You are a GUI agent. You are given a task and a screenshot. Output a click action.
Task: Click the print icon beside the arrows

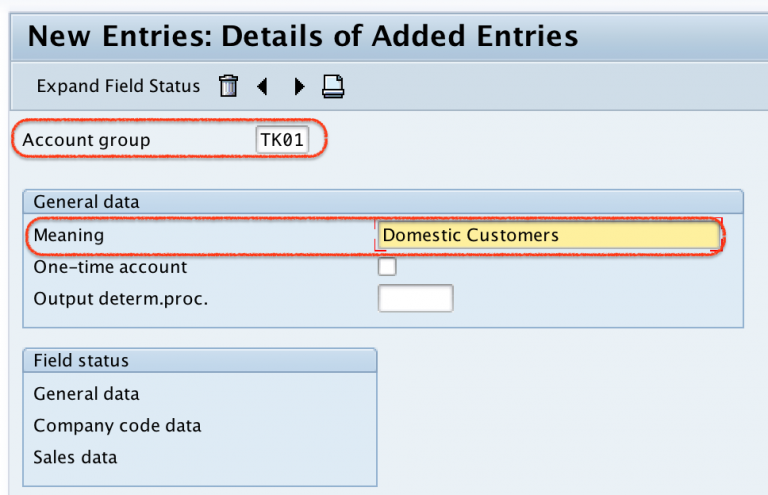click(x=333, y=87)
